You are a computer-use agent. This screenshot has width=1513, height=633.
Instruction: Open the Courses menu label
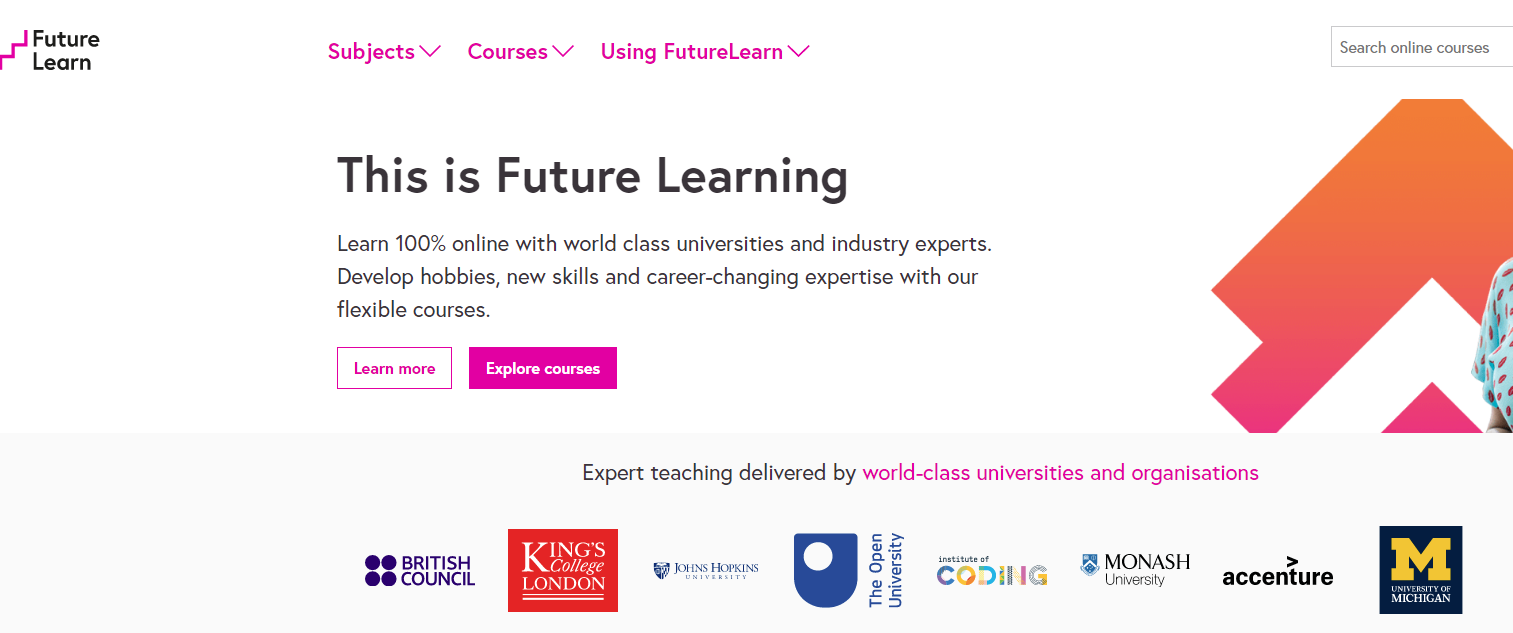507,52
